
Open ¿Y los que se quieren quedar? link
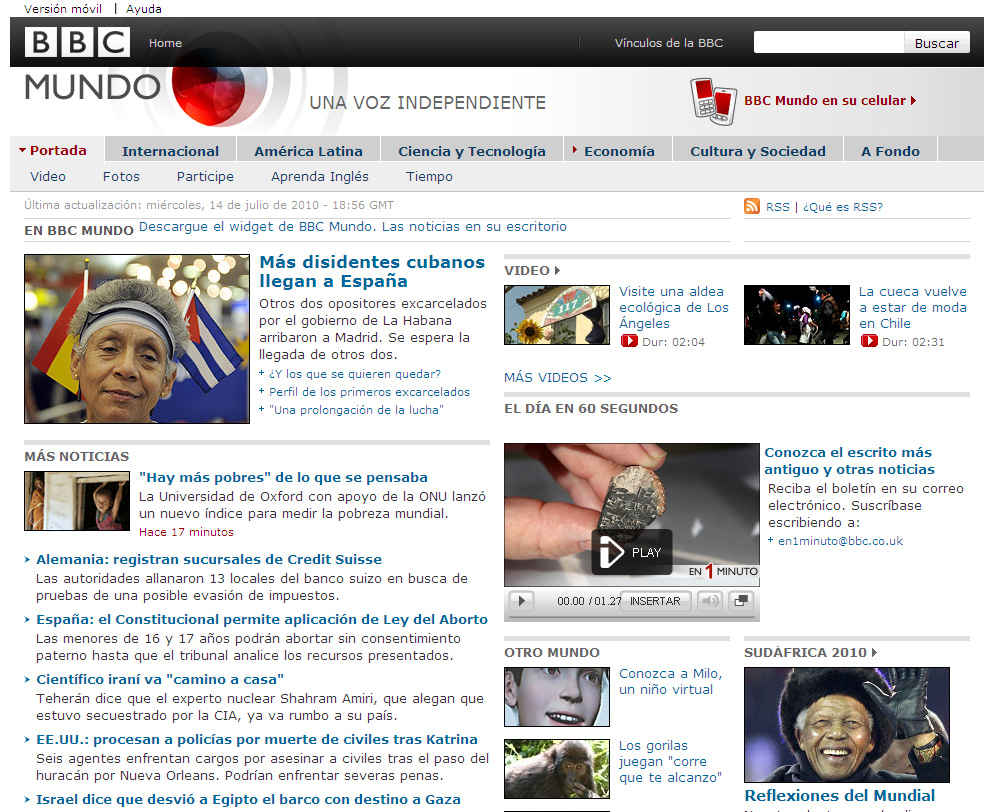[355, 374]
